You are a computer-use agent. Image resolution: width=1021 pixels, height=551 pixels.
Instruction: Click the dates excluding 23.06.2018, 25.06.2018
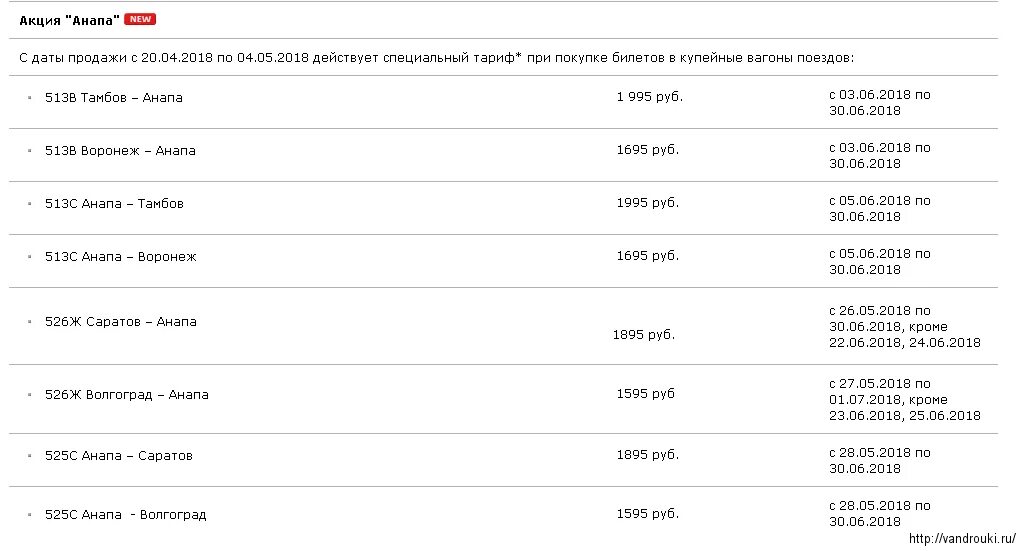[x=904, y=399]
